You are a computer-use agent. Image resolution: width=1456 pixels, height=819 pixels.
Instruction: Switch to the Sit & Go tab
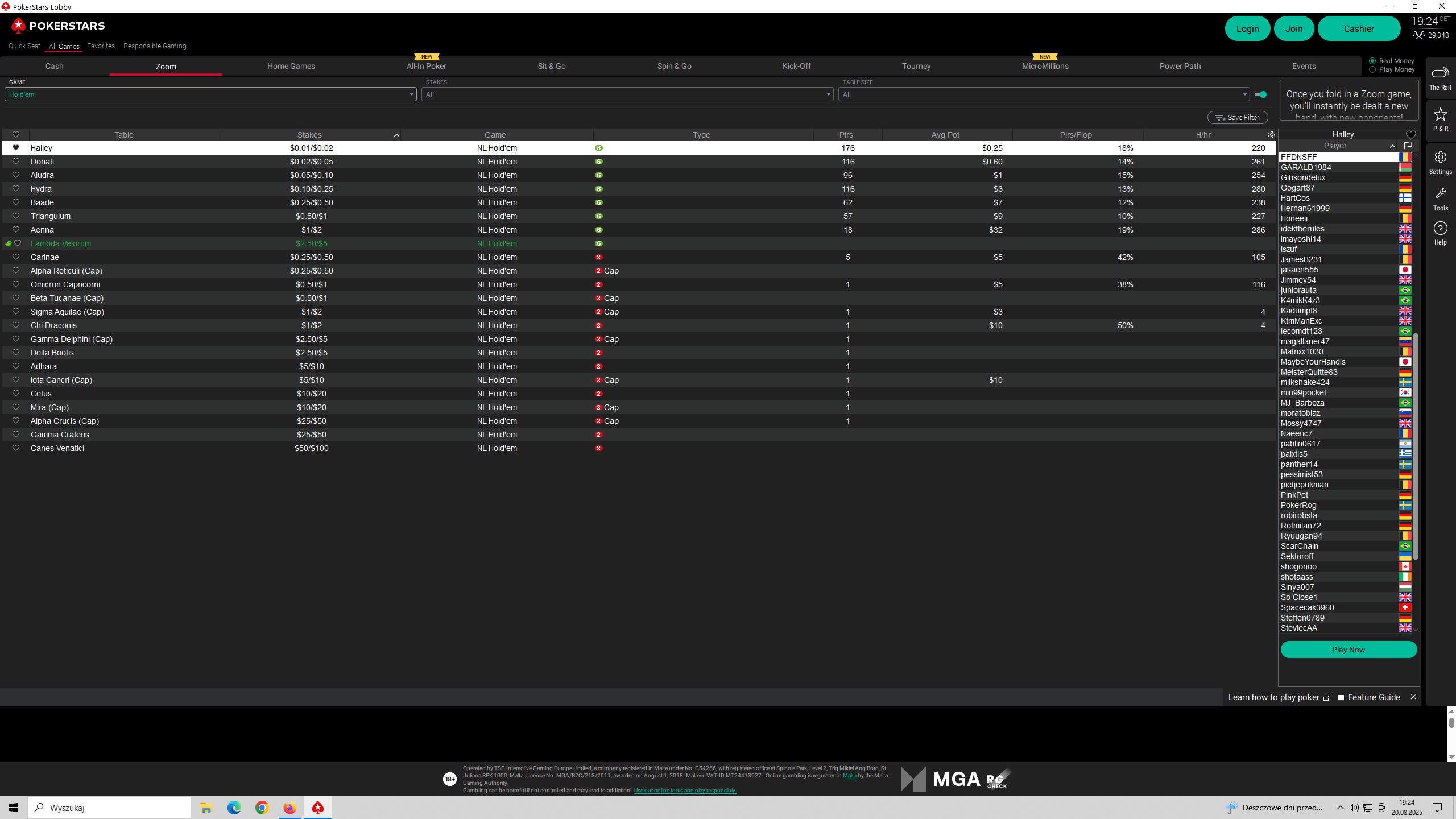552,66
